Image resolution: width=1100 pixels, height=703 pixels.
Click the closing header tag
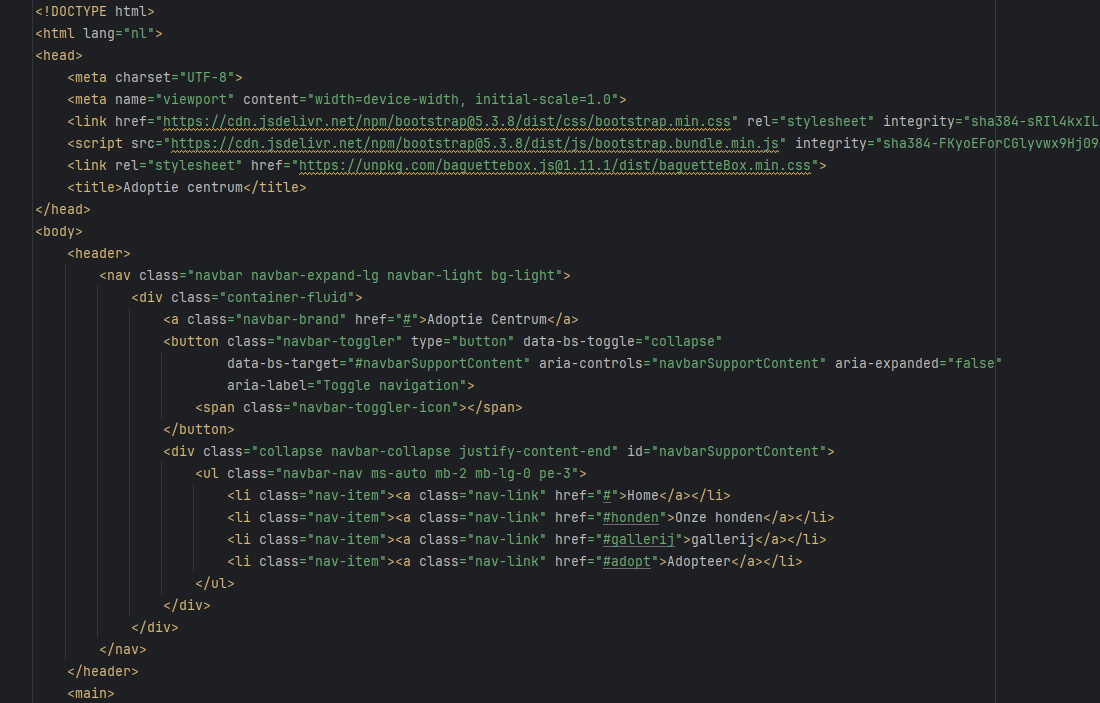tap(103, 671)
